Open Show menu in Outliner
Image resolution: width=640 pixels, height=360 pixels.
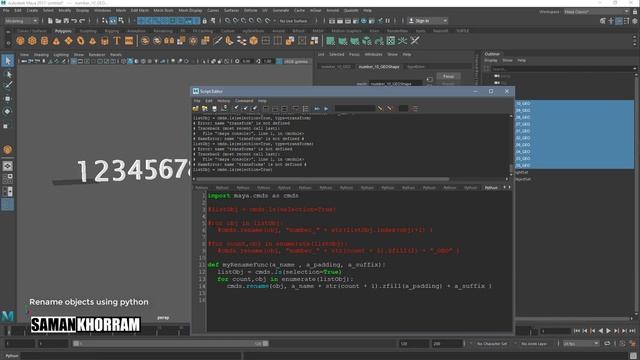pyautogui.click(x=507, y=60)
